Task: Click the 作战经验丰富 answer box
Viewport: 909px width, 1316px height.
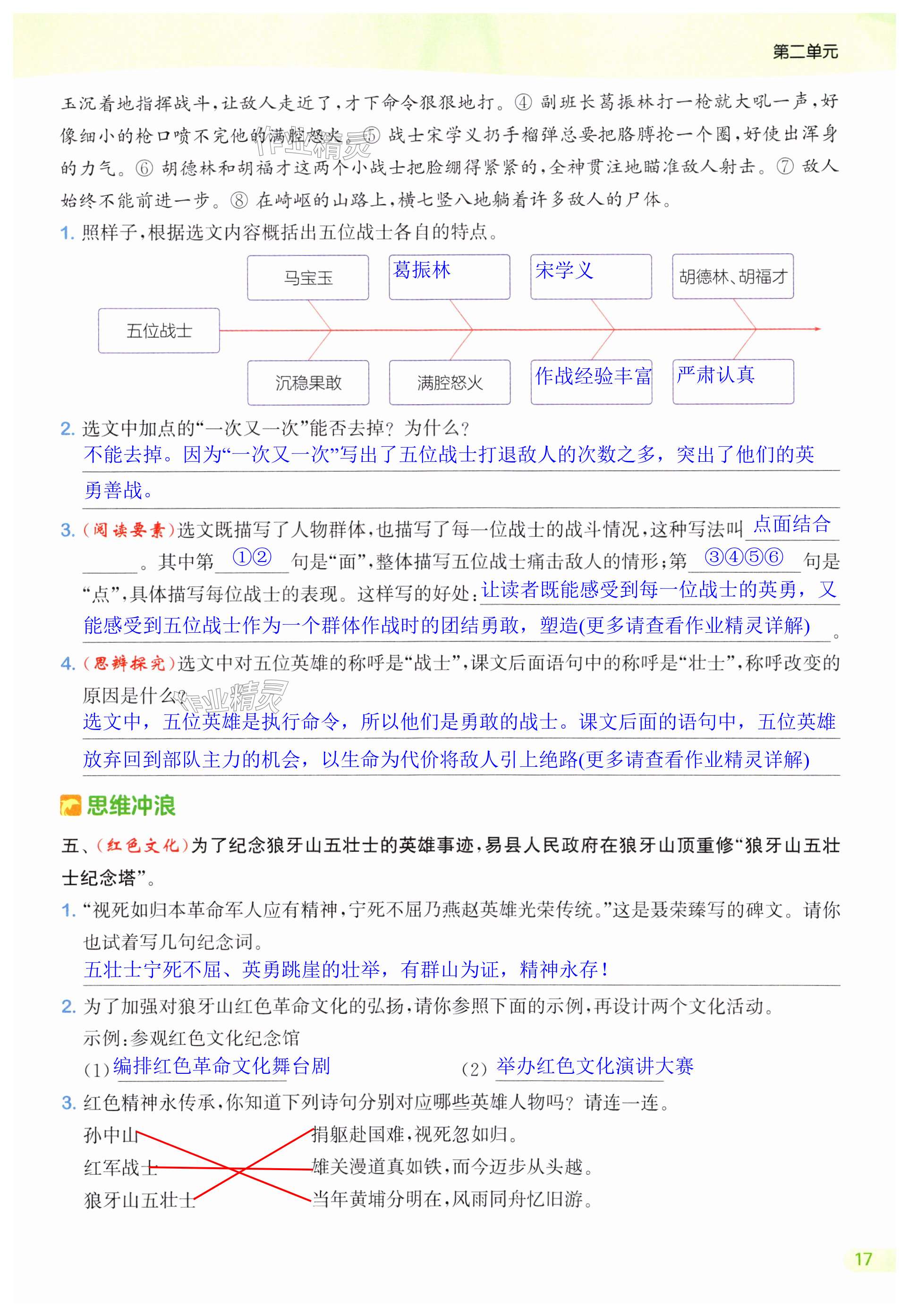Action: 592,382
